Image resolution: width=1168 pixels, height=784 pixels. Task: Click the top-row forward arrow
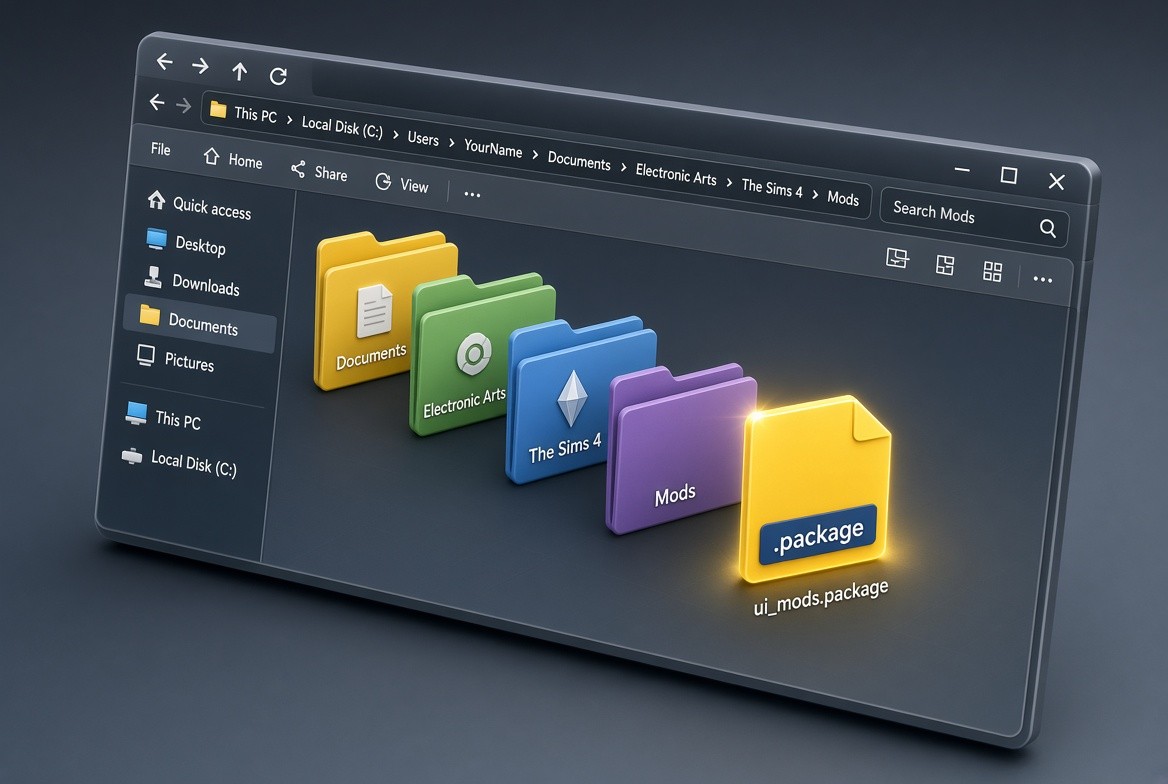(x=200, y=66)
